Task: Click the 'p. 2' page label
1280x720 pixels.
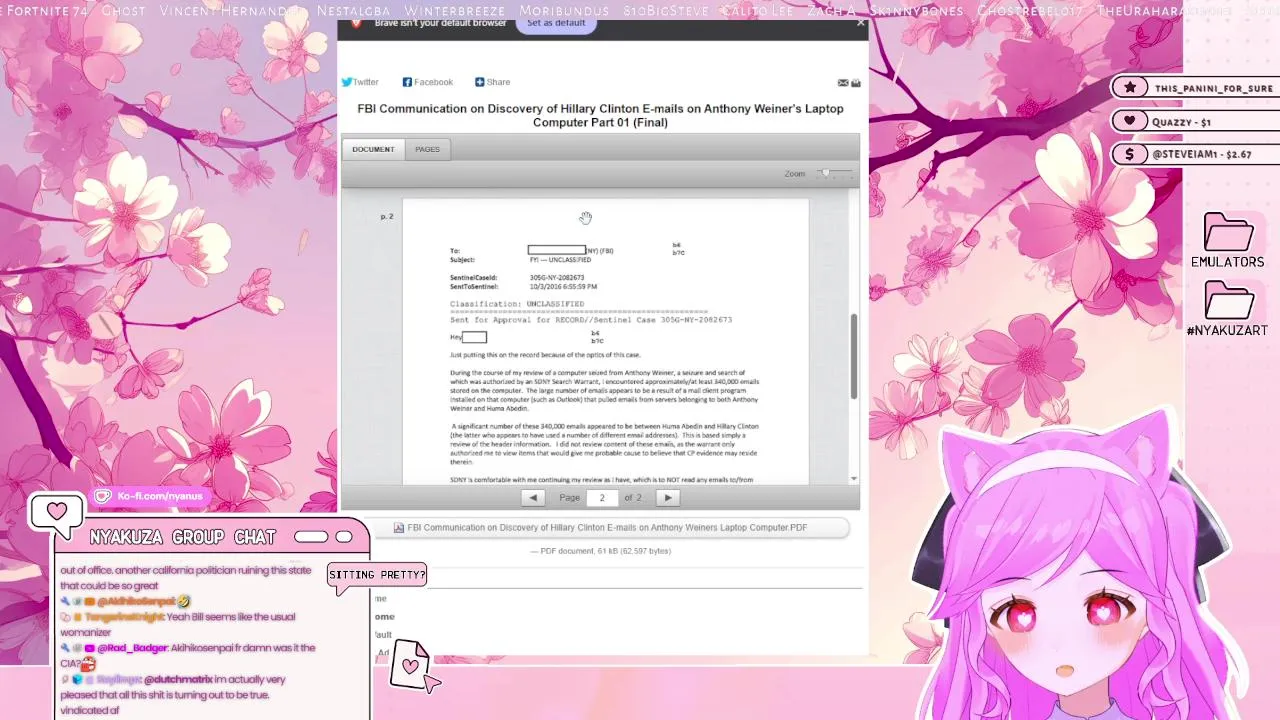Action: point(387,216)
